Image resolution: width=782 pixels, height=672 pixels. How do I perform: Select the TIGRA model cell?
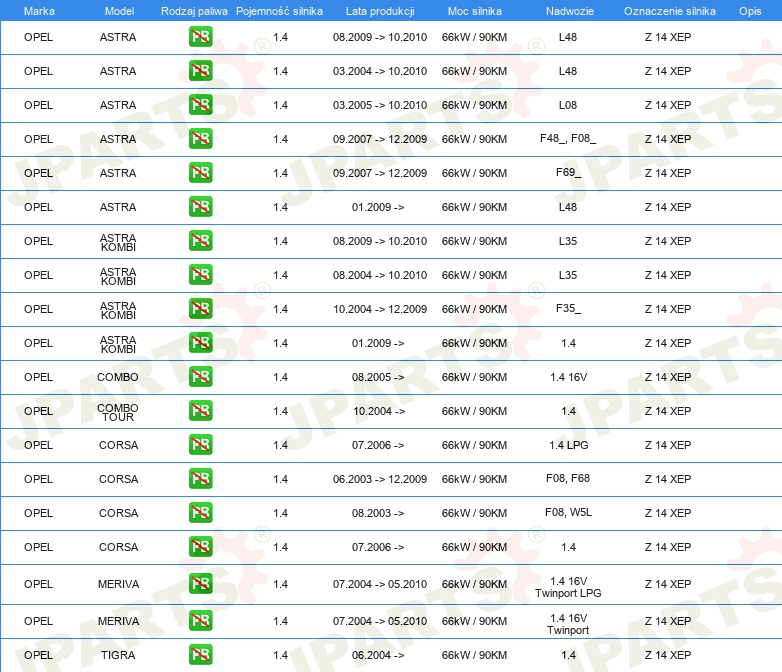click(118, 655)
